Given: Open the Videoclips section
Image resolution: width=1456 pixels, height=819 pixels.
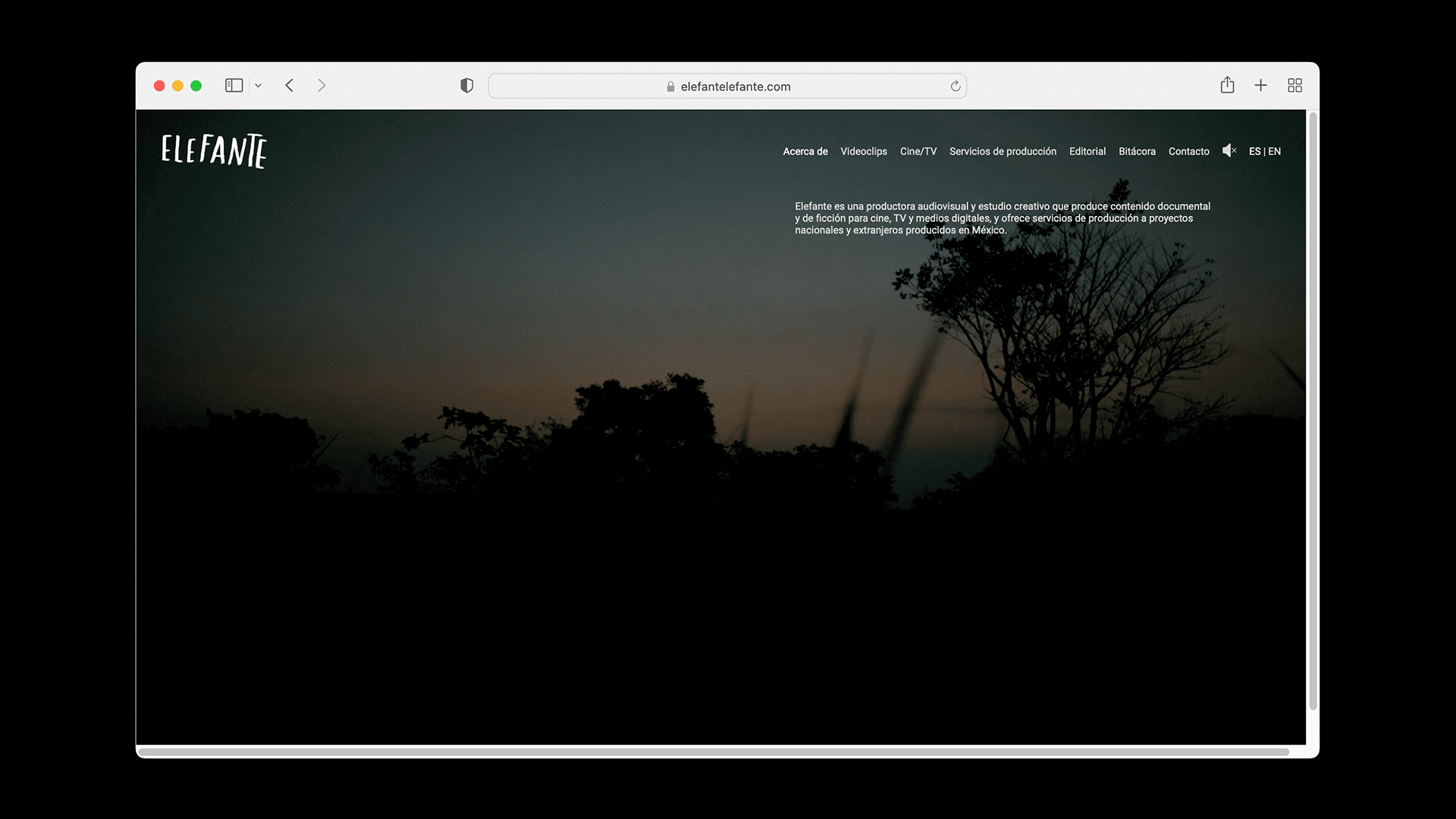Looking at the screenshot, I should click(x=864, y=152).
